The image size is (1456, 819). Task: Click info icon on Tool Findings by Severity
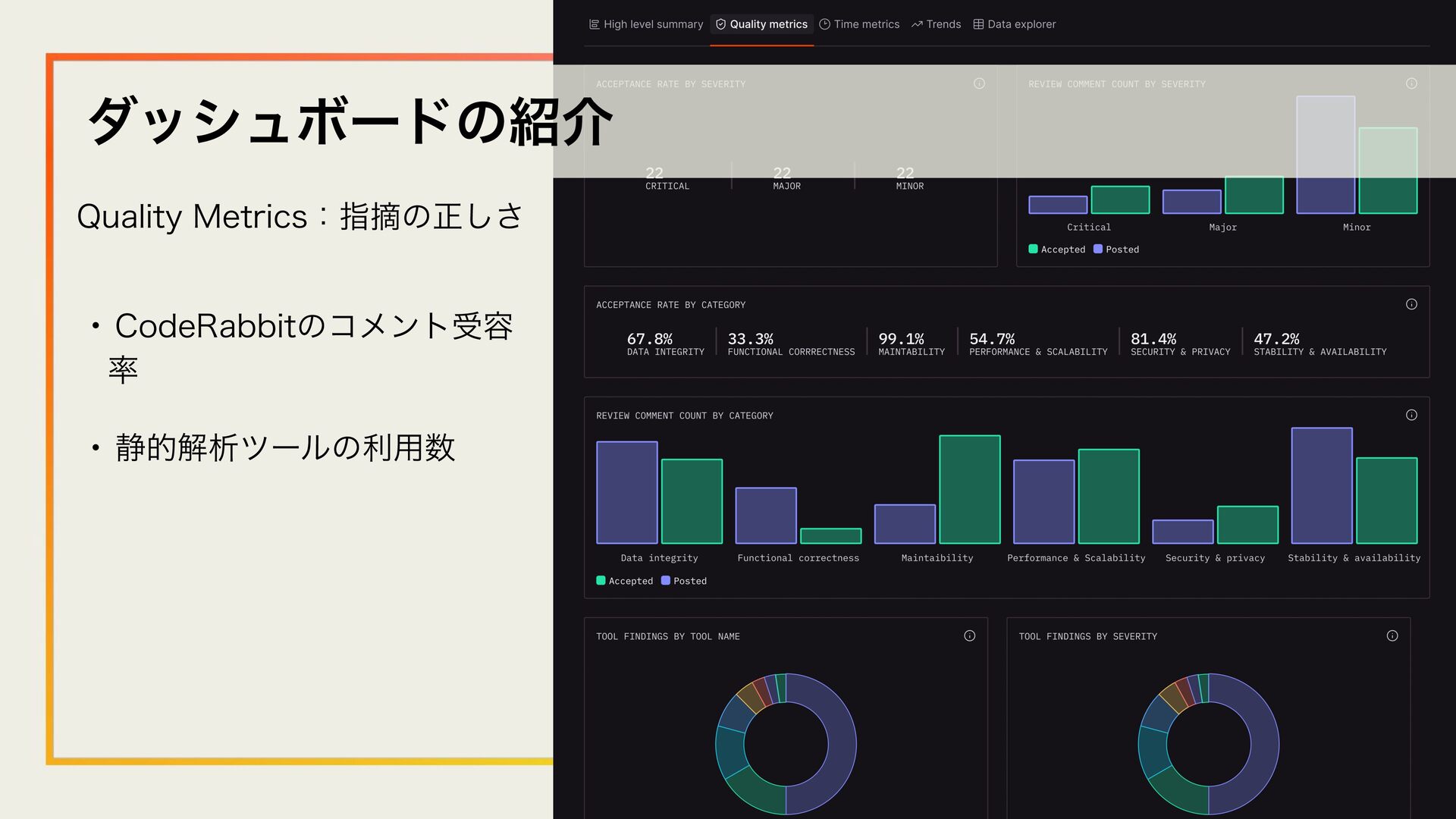[1392, 635]
